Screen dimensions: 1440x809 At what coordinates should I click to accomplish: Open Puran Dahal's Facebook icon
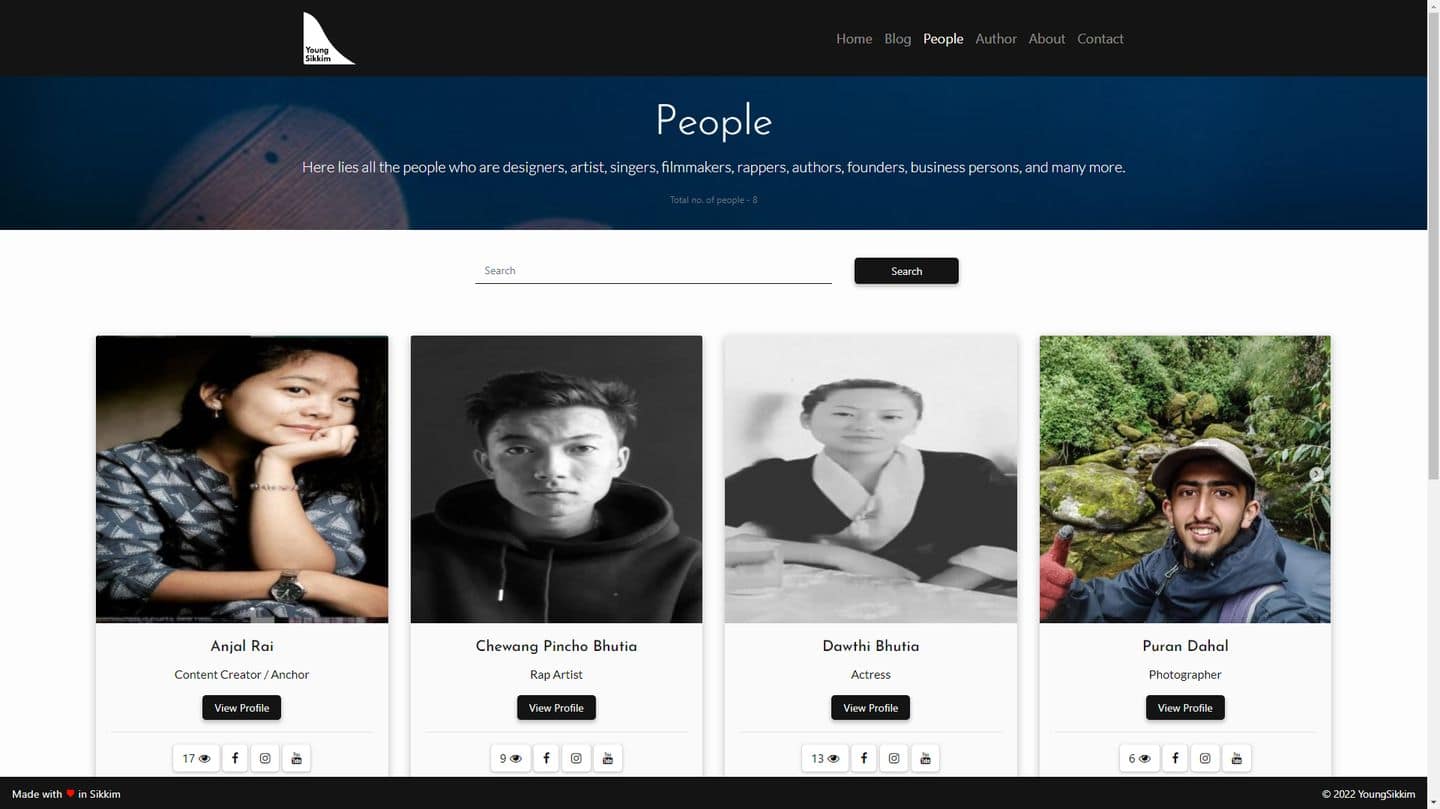click(1175, 758)
